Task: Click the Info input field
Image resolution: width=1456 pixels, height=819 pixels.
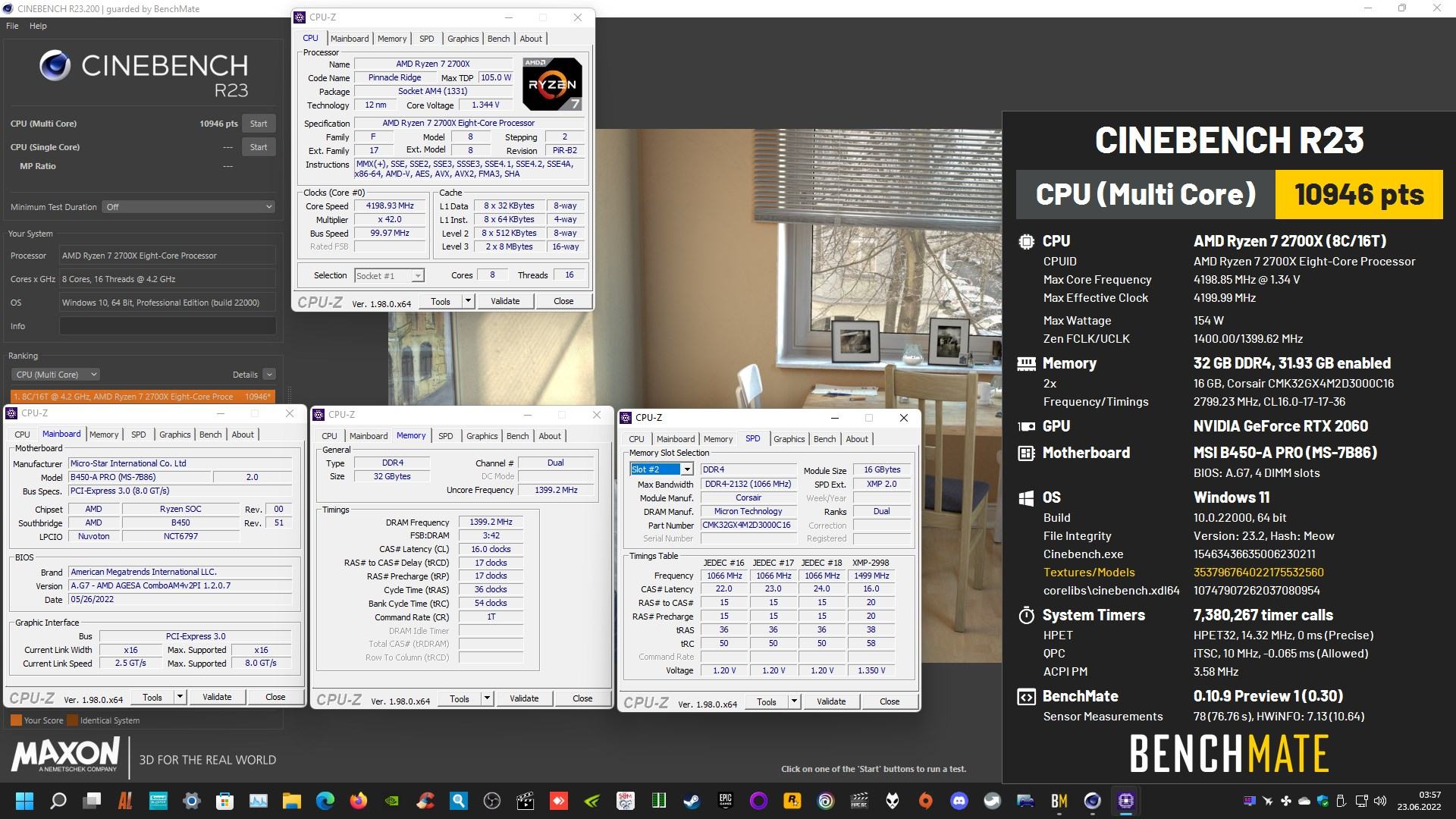Action: 168,326
